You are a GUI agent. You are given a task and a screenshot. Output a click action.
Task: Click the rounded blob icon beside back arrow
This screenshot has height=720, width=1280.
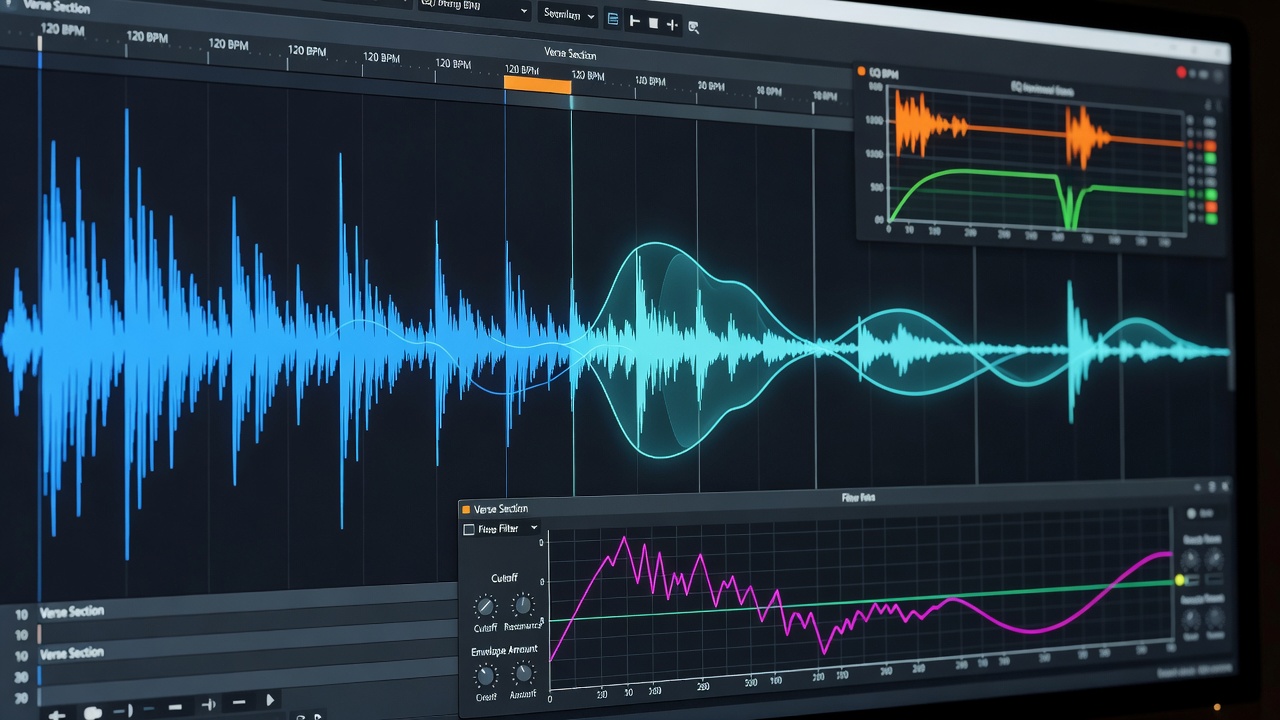tap(93, 713)
